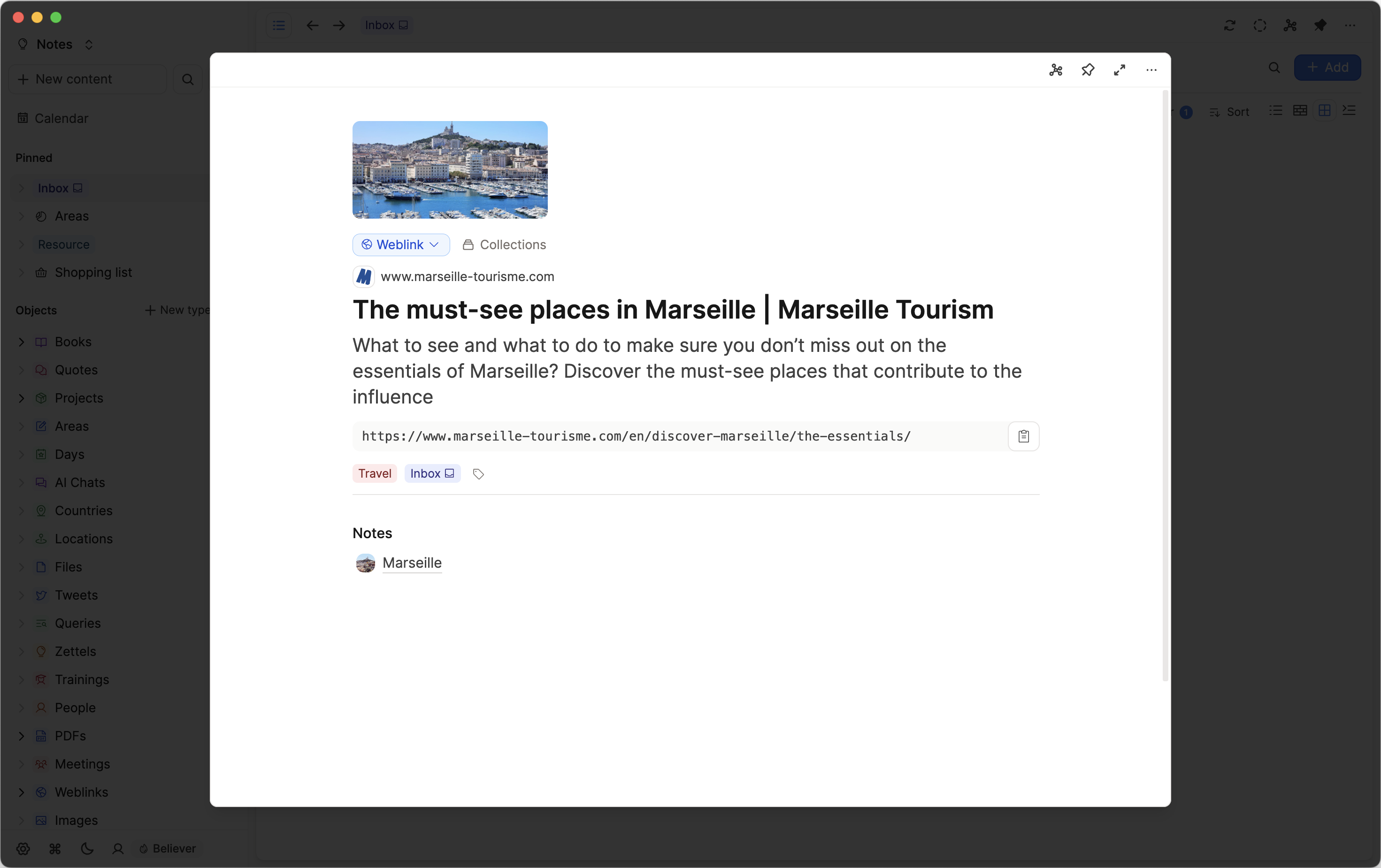The image size is (1381, 868).
Task: Open settings gear in bottom bar
Action: 23,848
